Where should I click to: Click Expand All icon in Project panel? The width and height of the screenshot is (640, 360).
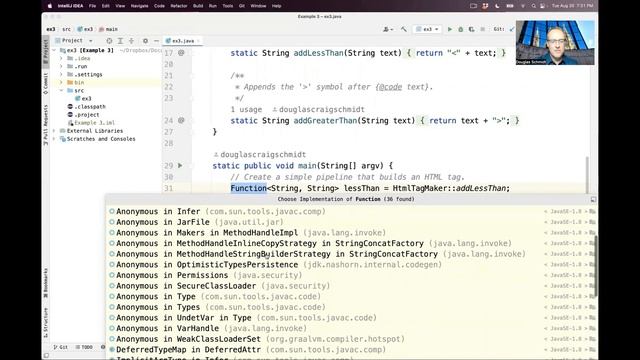pos(120,41)
